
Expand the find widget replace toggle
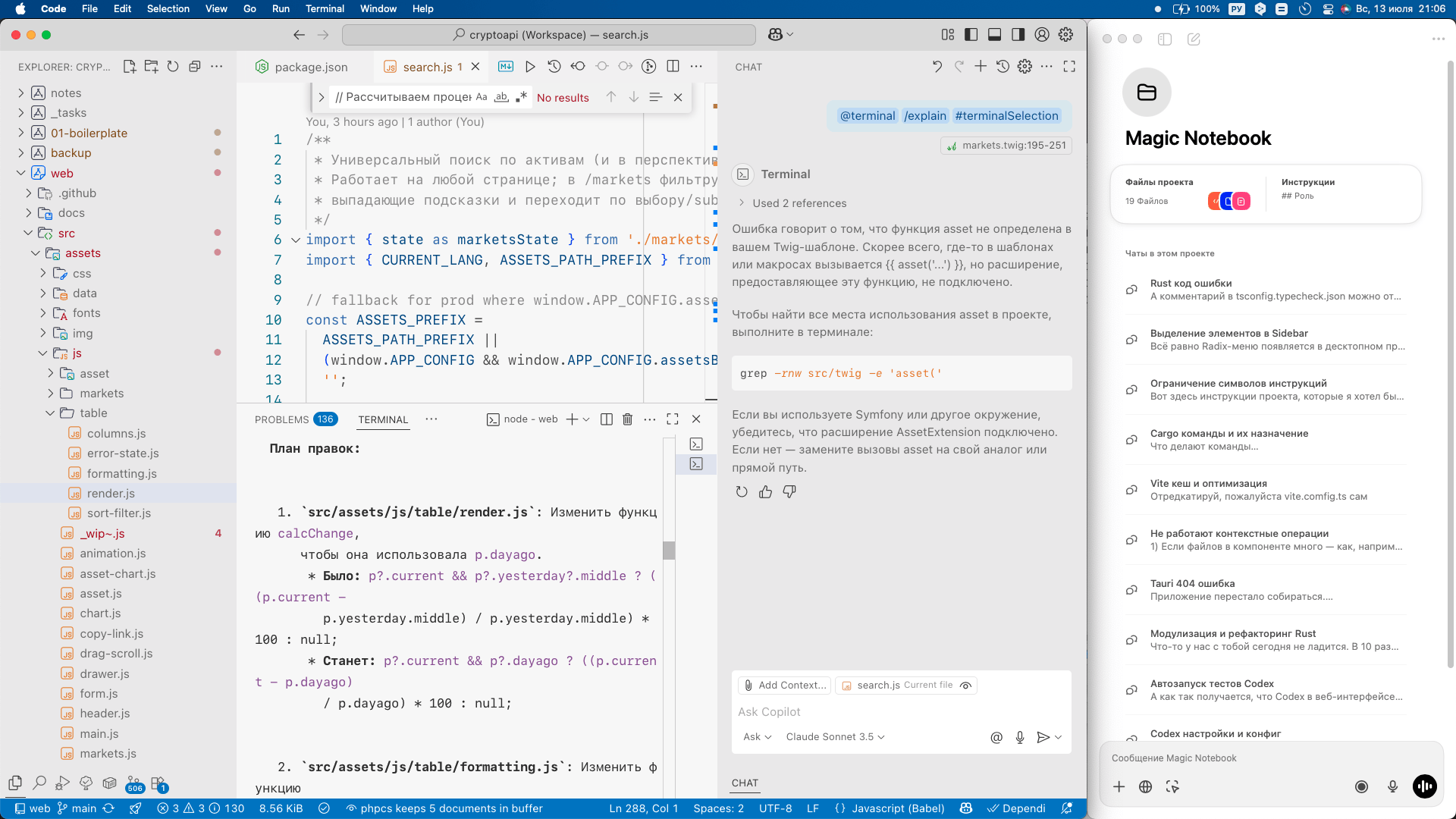[322, 97]
